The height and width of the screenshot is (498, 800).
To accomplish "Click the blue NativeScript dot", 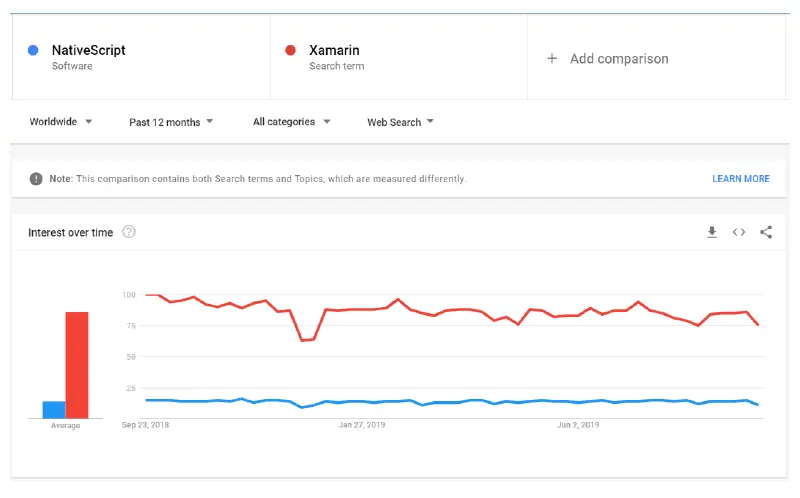I will pyautogui.click(x=33, y=50).
